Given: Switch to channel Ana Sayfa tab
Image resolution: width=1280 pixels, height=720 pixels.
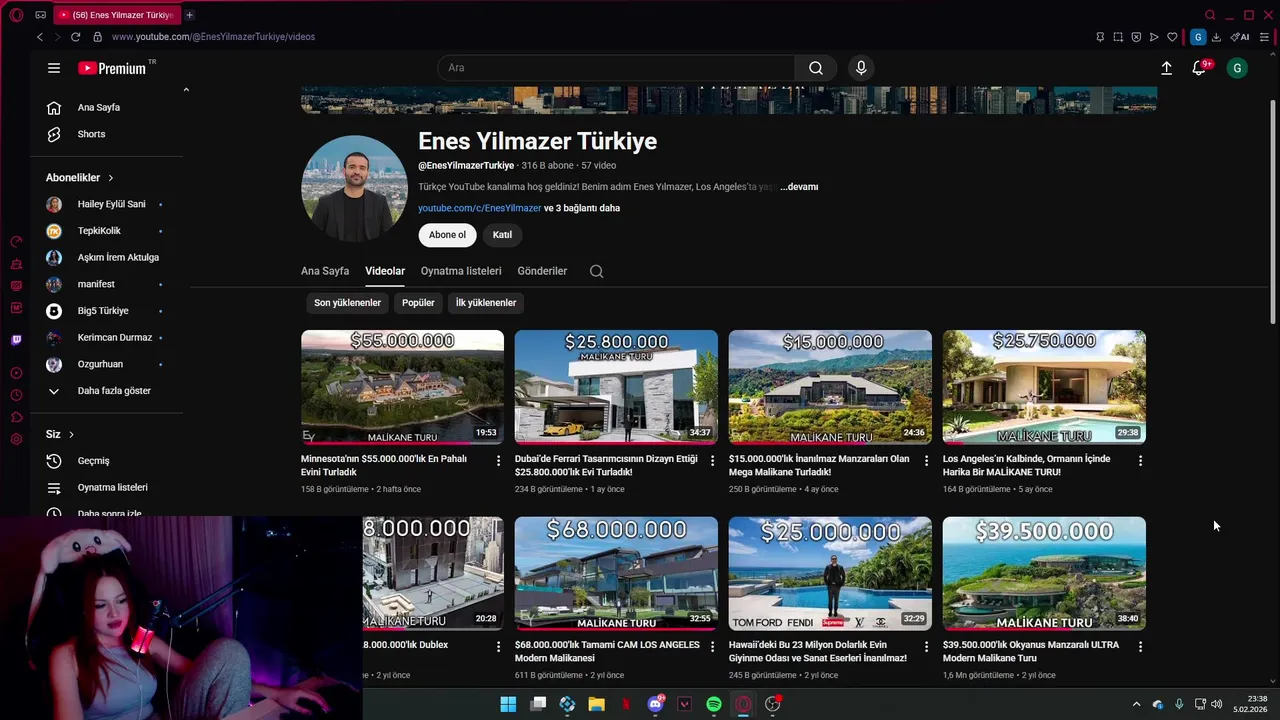Looking at the screenshot, I should [325, 271].
